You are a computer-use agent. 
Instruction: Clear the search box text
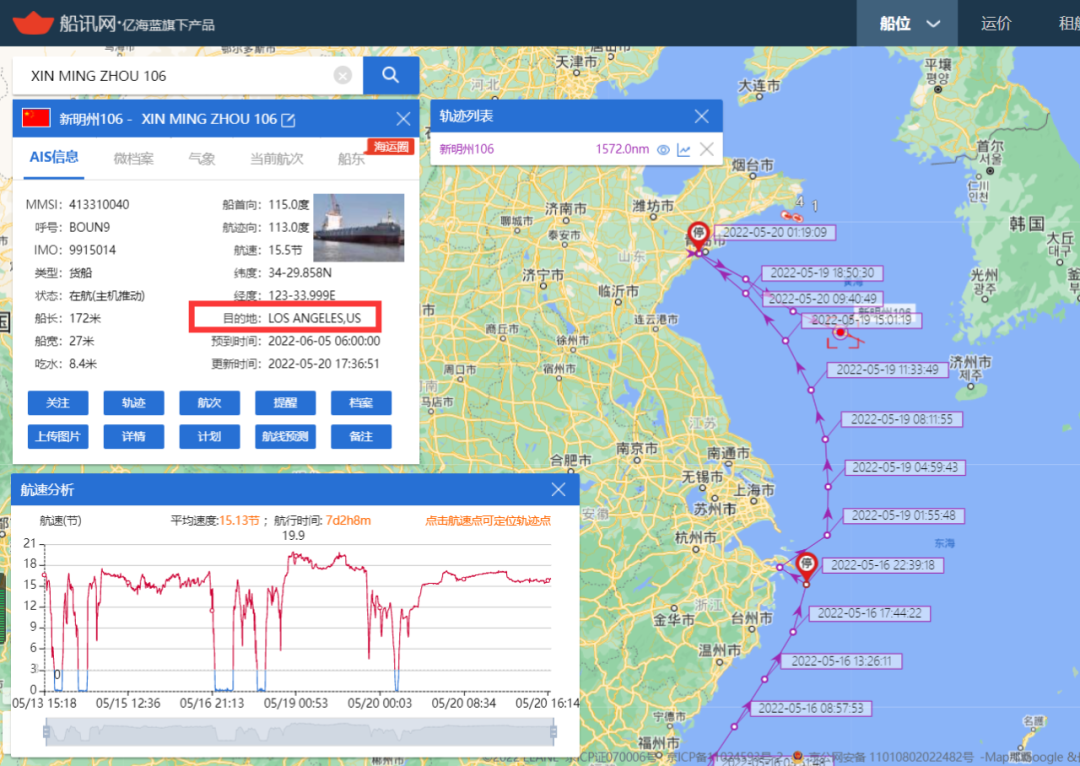pyautogui.click(x=343, y=76)
